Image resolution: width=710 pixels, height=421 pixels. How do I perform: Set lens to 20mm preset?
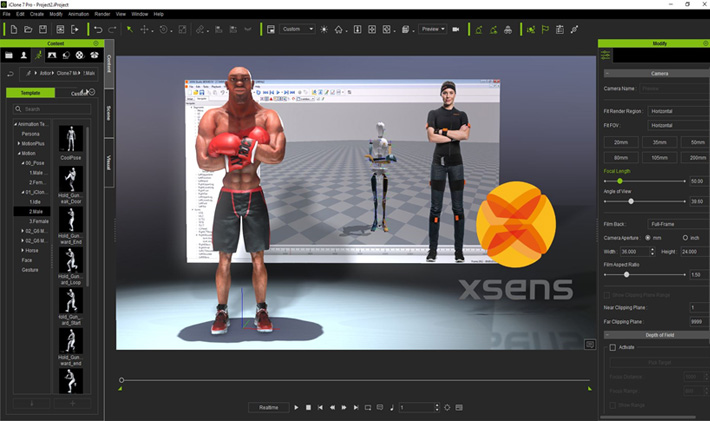click(x=621, y=142)
